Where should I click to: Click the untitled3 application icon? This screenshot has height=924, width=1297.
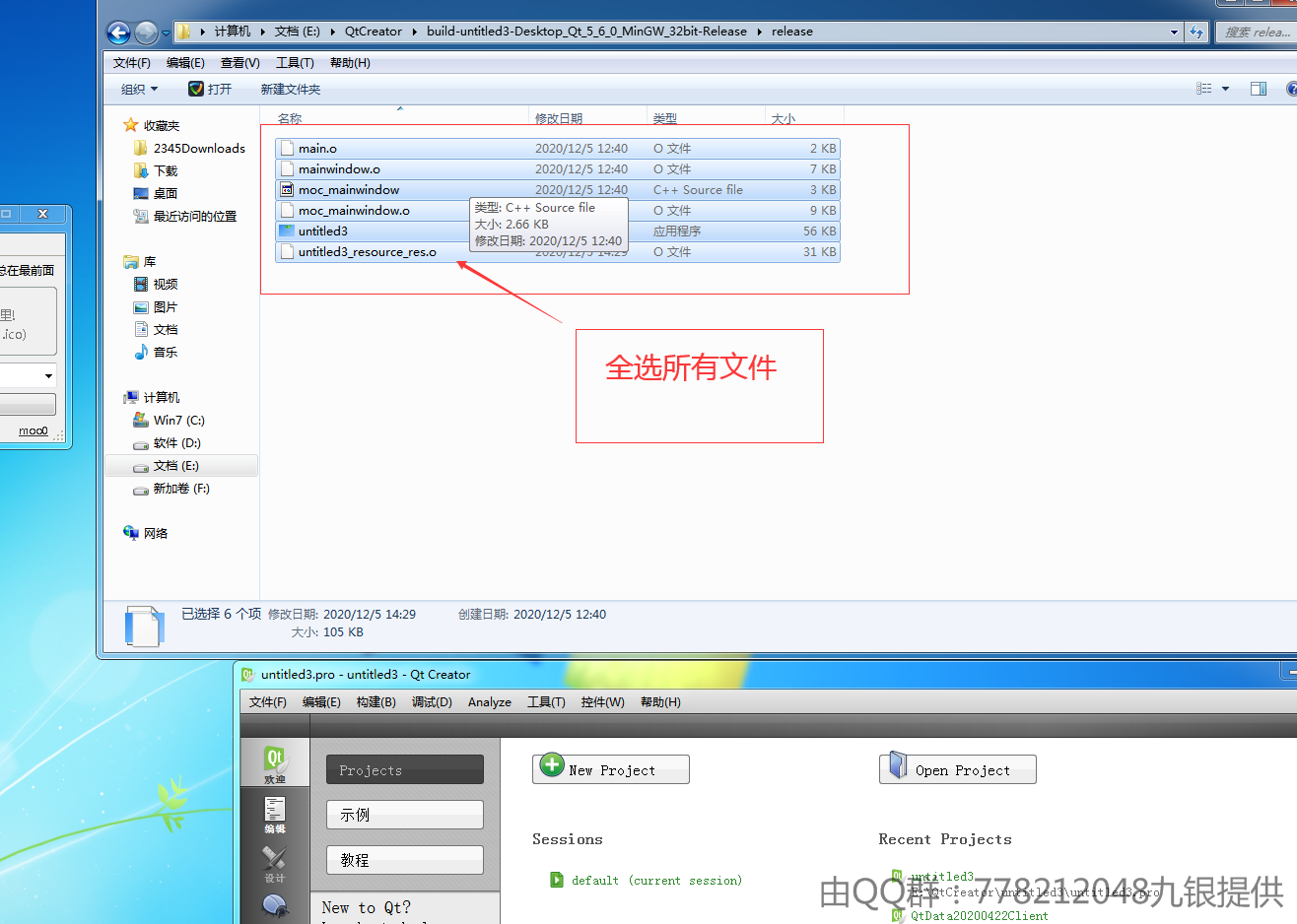coord(287,231)
